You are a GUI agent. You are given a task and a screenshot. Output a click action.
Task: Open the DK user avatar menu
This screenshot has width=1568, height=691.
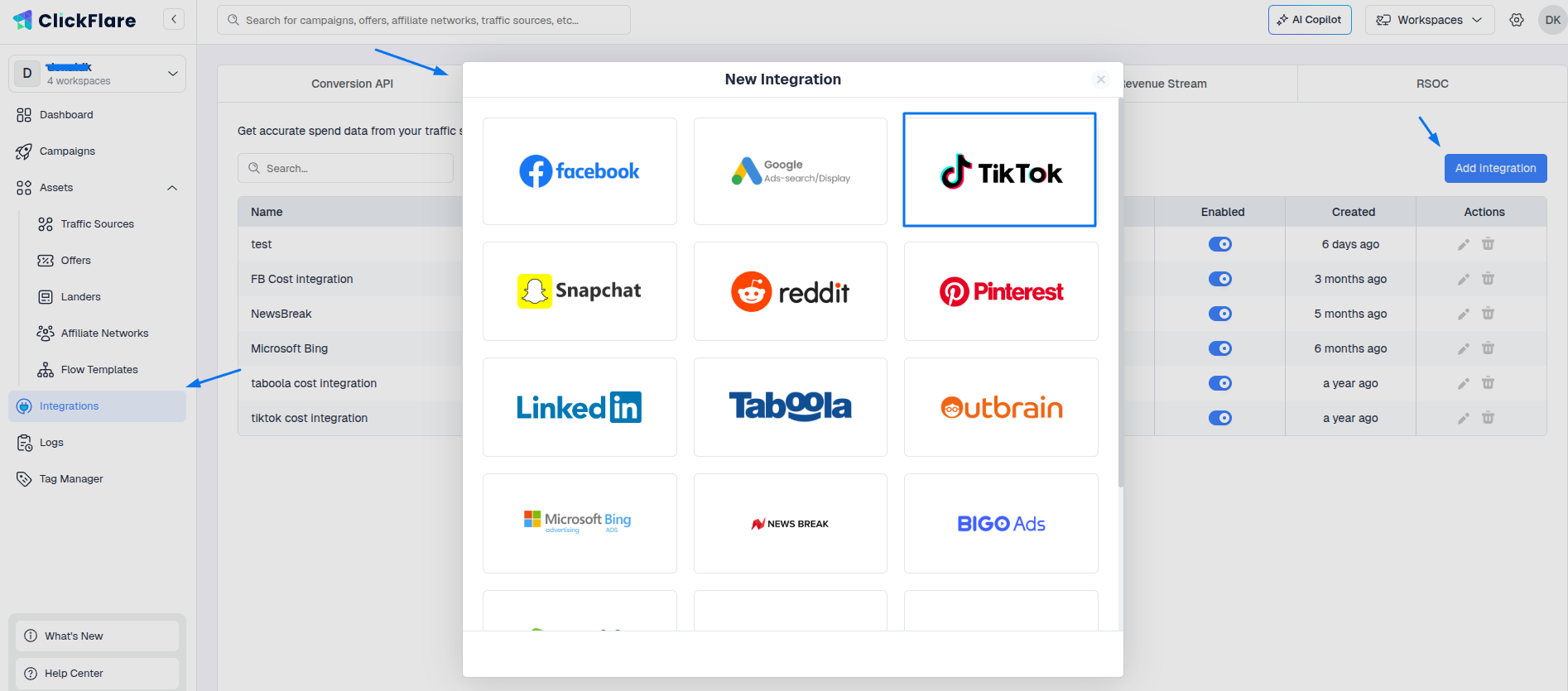pyautogui.click(x=1552, y=20)
